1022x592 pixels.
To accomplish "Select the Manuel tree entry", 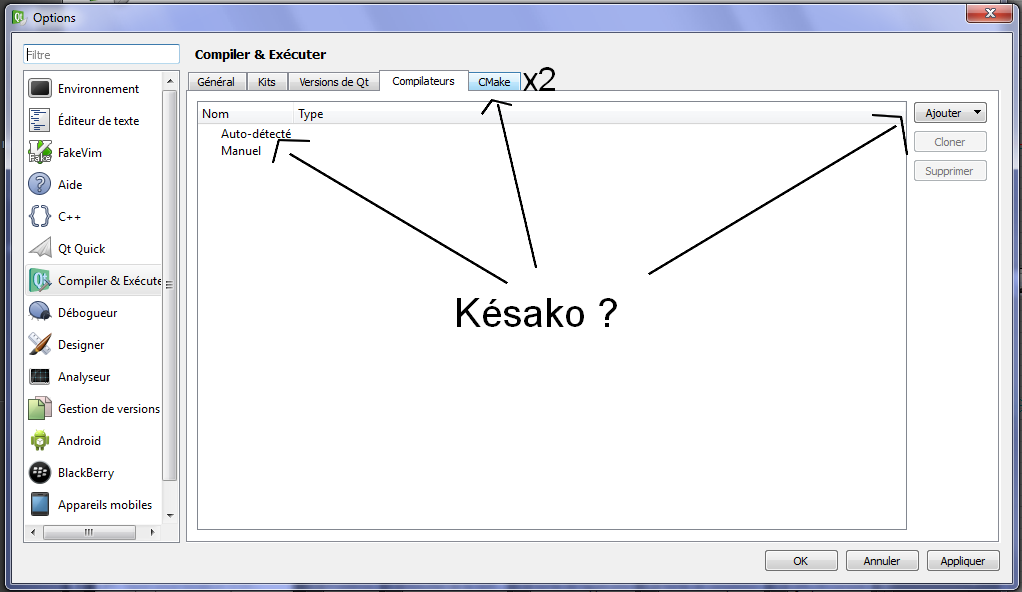I will 241,152.
